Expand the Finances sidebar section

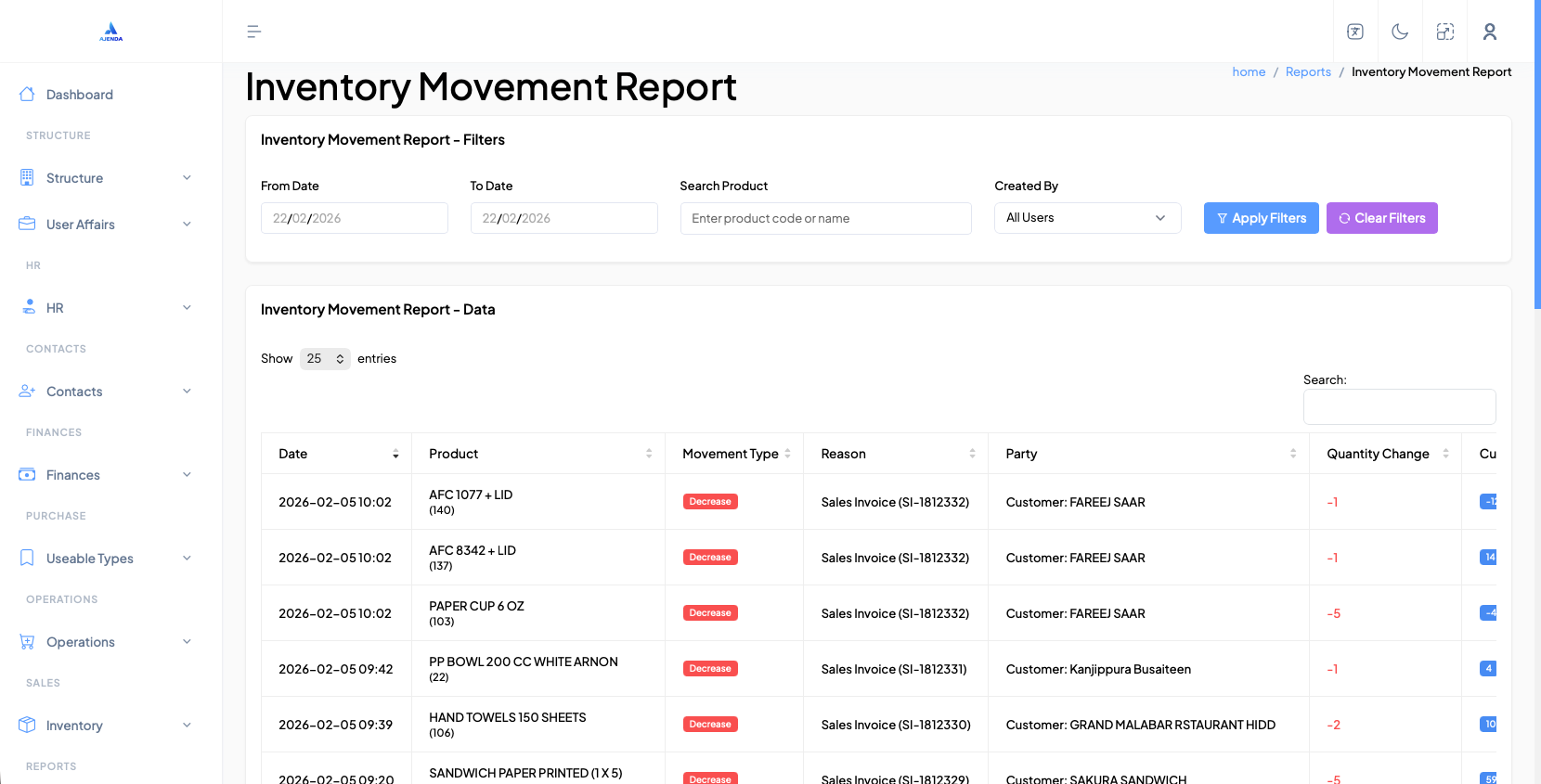(x=107, y=475)
